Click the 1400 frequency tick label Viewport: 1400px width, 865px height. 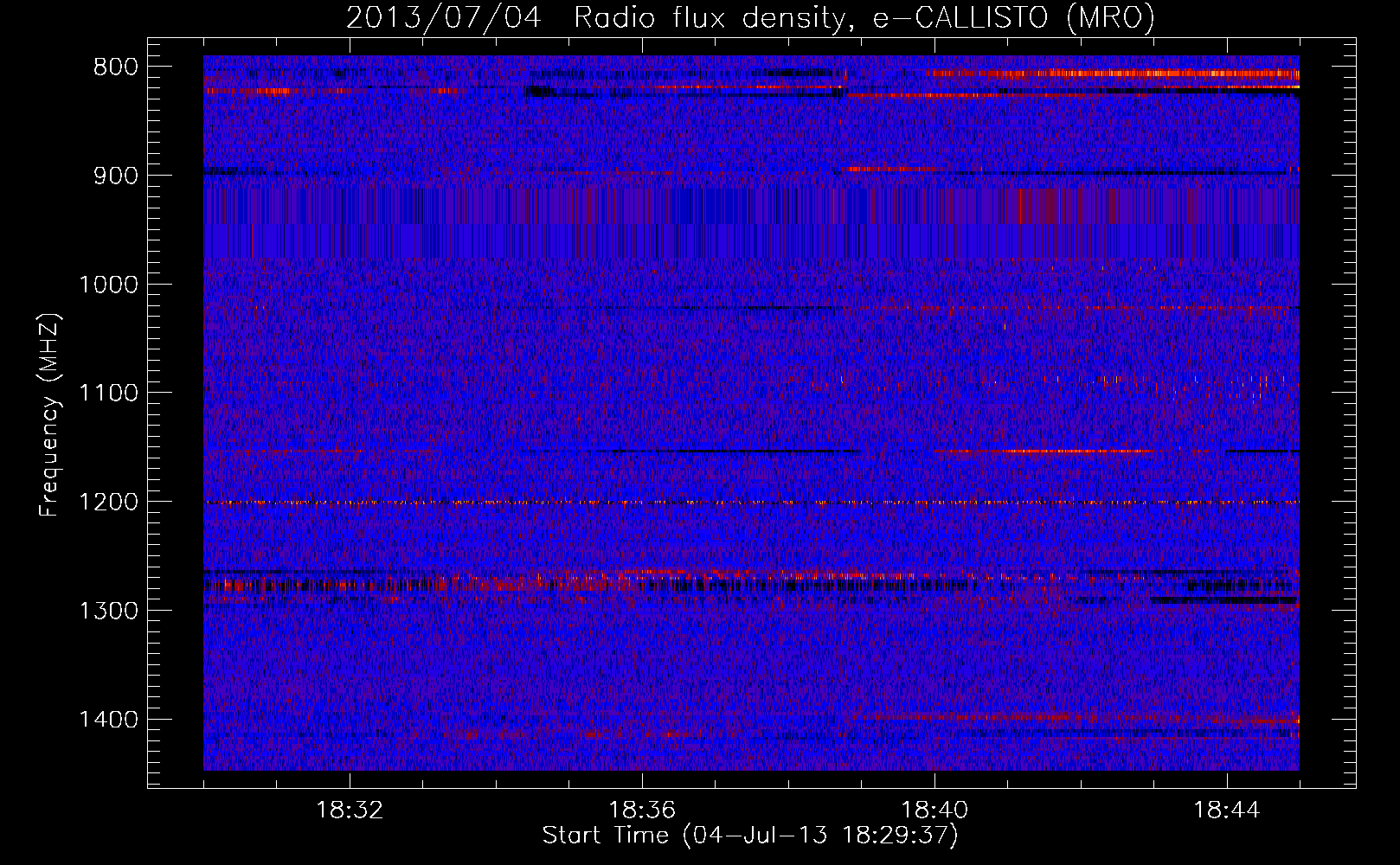coord(108,720)
